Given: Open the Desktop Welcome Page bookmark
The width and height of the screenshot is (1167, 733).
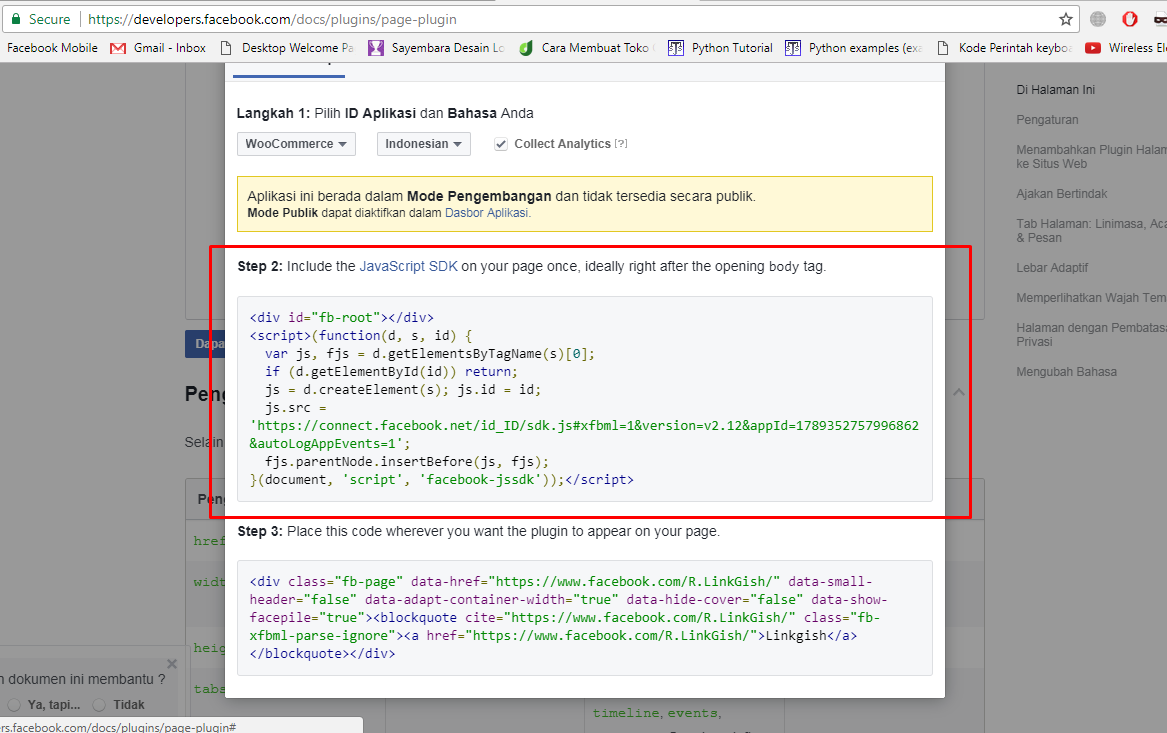Looking at the screenshot, I should click(287, 48).
